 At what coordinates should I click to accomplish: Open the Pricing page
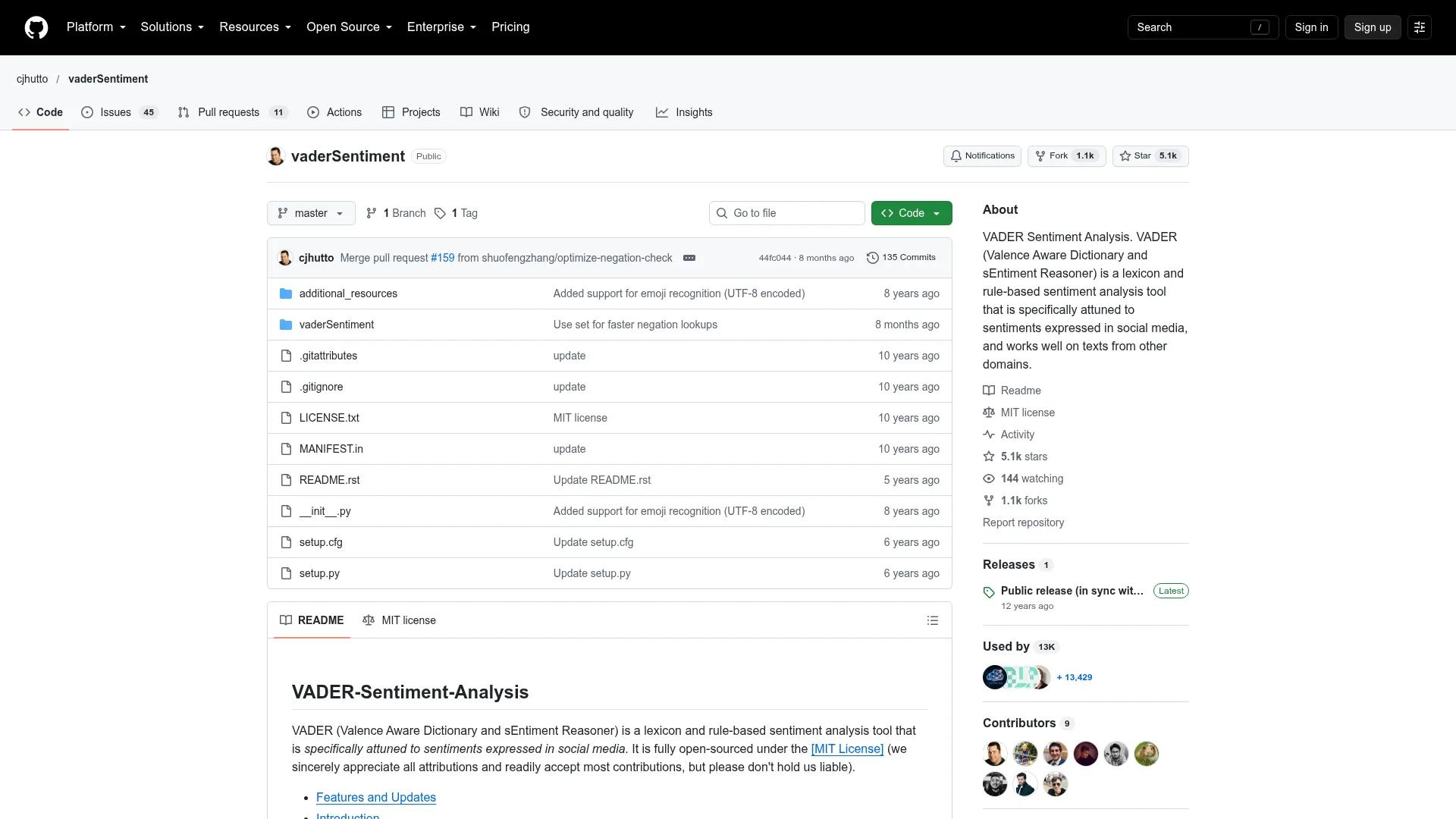[x=510, y=27]
